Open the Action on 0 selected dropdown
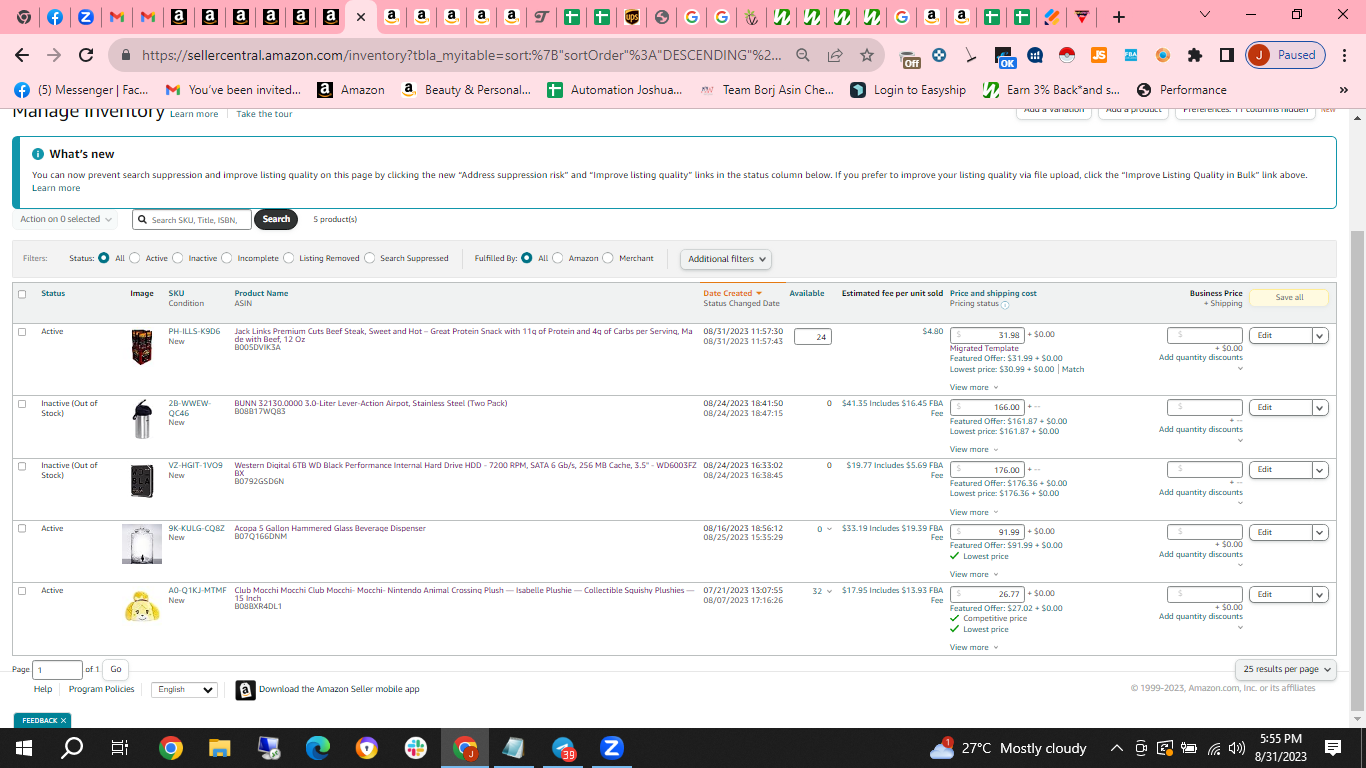This screenshot has height=768, width=1366. click(x=65, y=219)
